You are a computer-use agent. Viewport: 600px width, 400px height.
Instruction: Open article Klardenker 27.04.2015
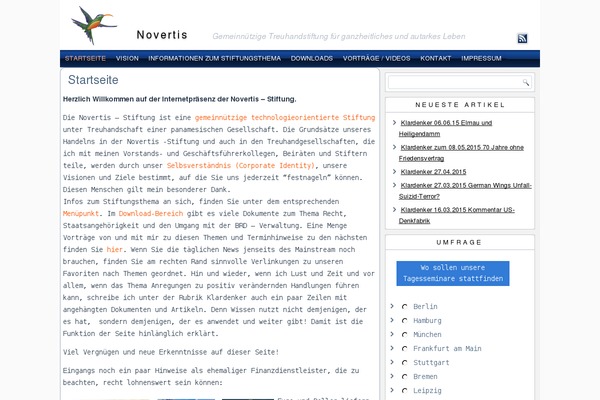tap(433, 172)
